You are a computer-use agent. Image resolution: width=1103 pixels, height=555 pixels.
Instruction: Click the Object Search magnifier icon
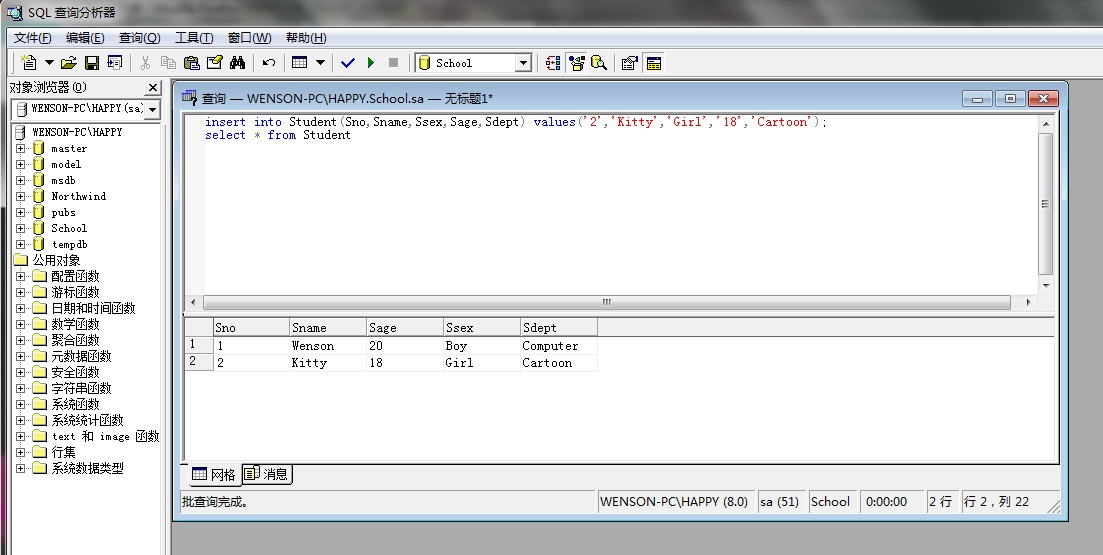[599, 63]
